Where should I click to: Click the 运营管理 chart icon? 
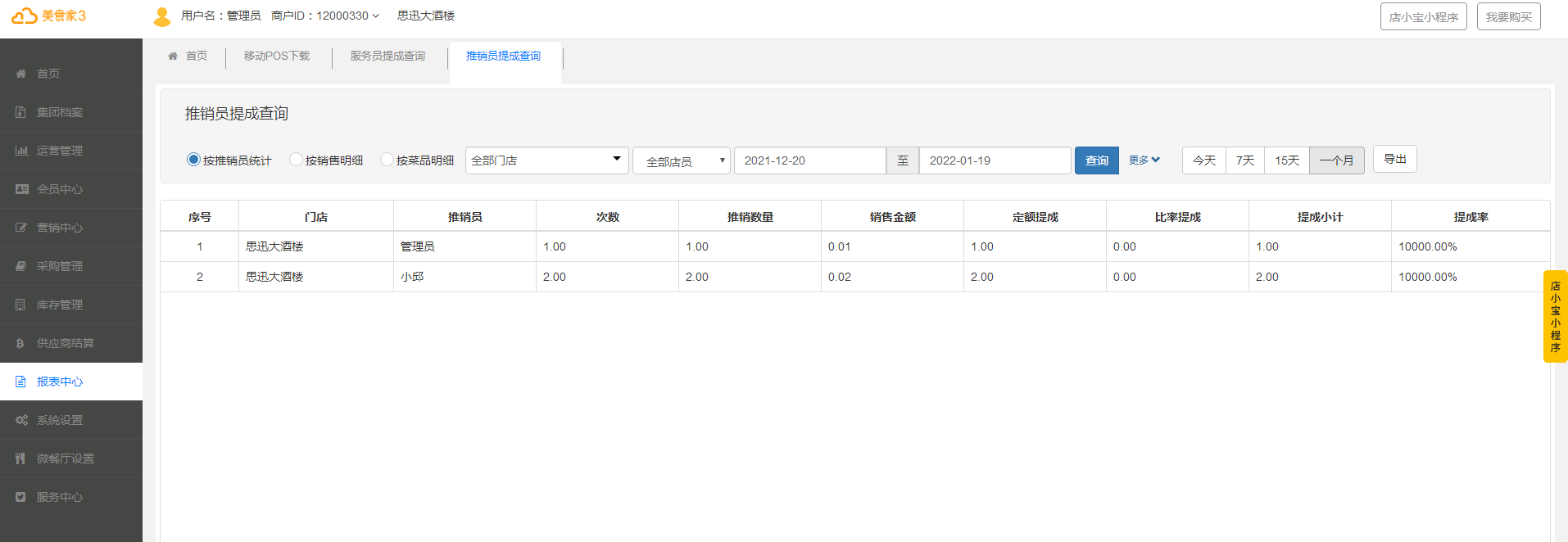point(21,151)
